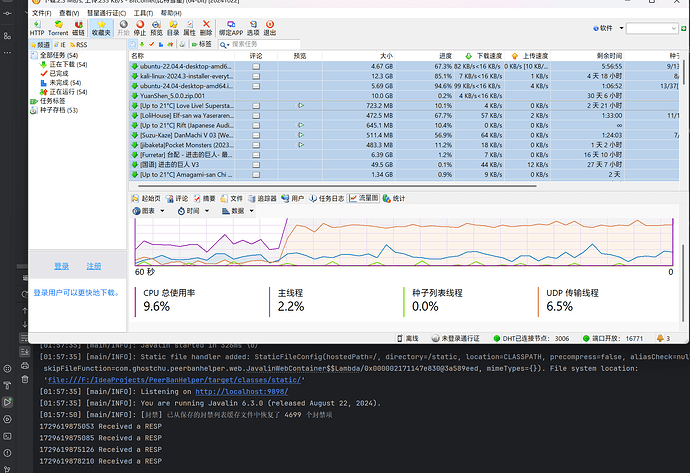690x473 pixels.
Task: Click the 注册 register link
Action: [x=94, y=266]
